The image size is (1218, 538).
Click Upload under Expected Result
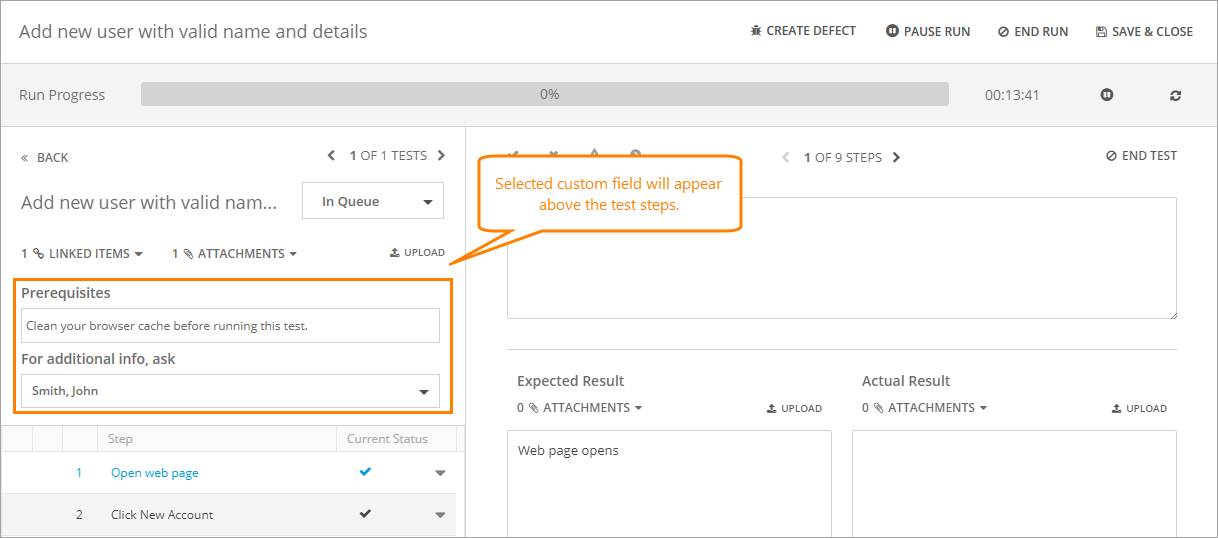click(x=794, y=408)
